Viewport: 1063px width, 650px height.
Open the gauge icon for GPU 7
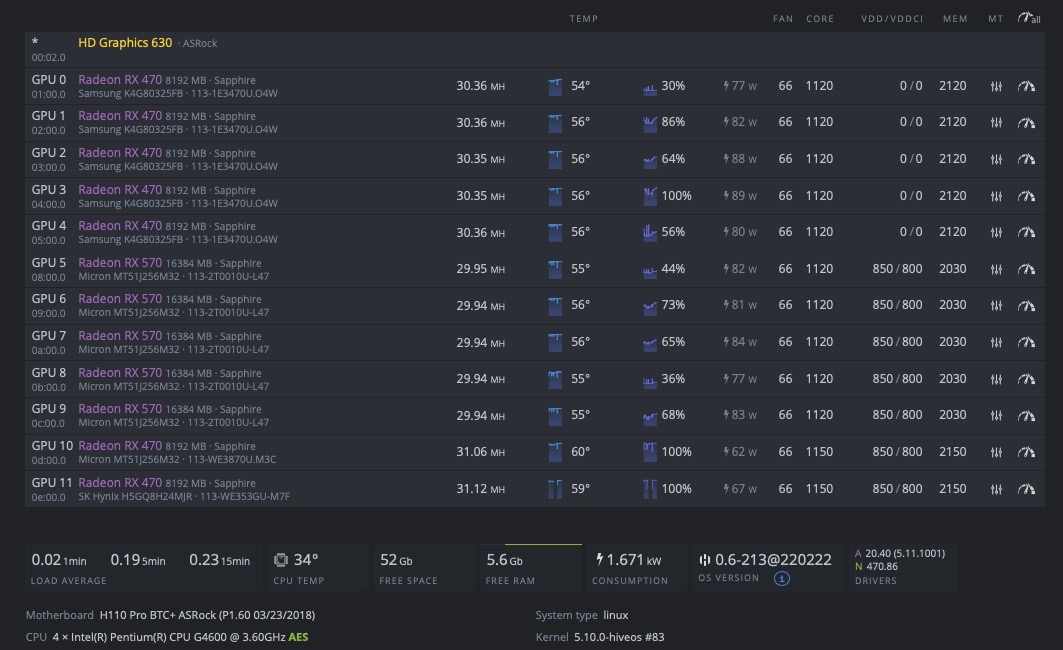pyautogui.click(x=1026, y=342)
